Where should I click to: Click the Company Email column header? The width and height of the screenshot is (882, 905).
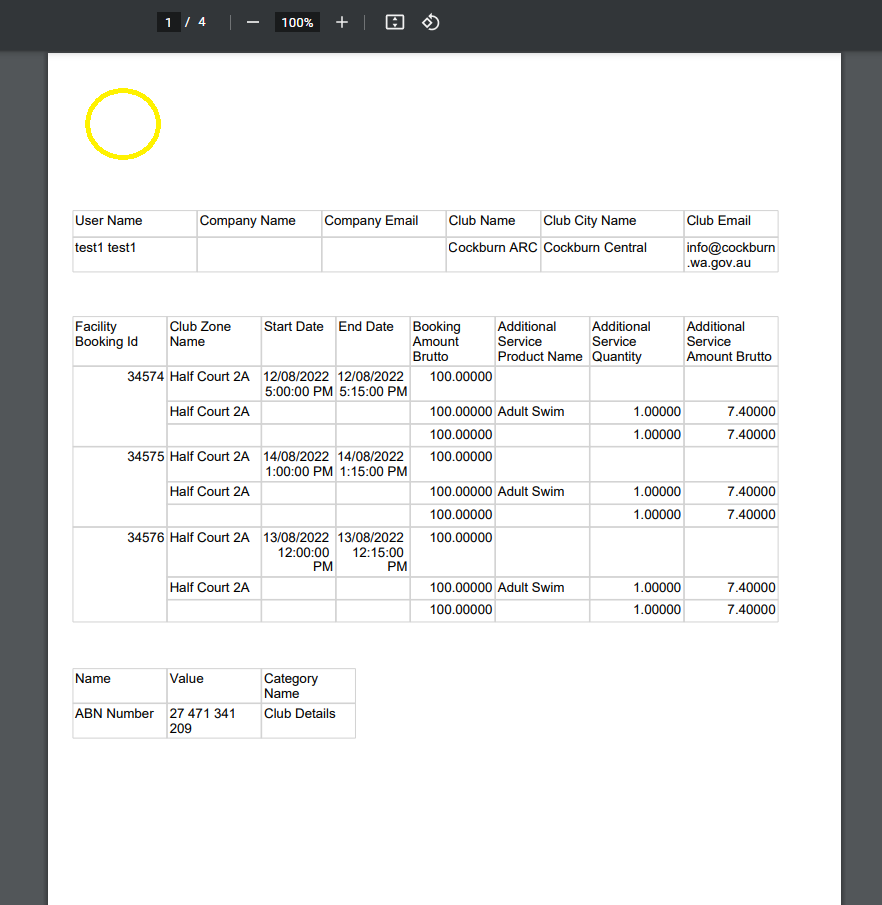point(371,221)
